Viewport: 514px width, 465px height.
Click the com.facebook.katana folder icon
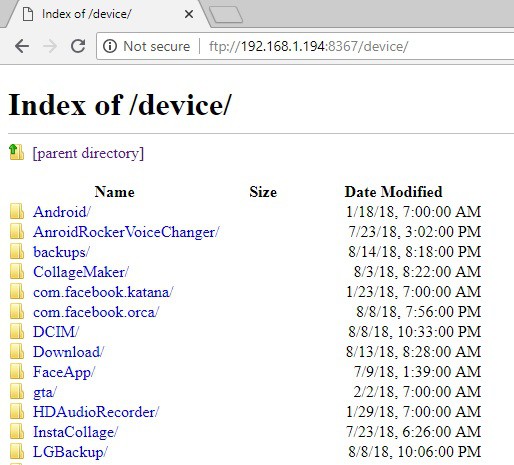tap(17, 291)
